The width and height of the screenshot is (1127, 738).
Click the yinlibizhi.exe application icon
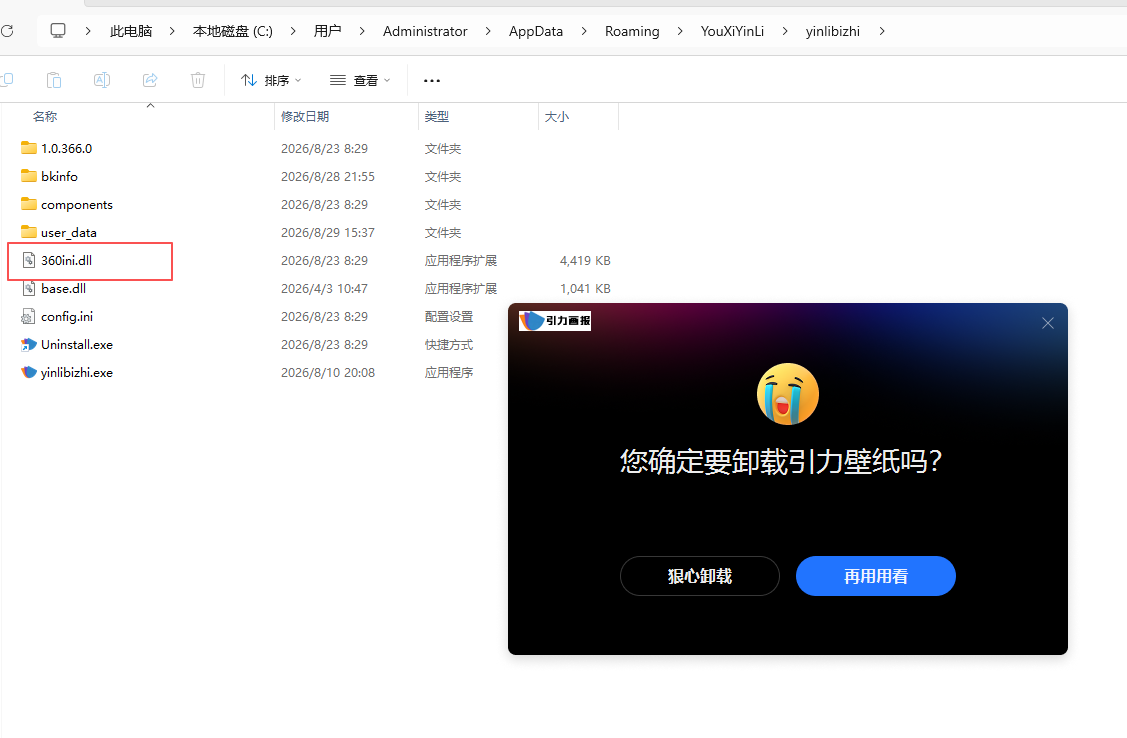pos(29,372)
